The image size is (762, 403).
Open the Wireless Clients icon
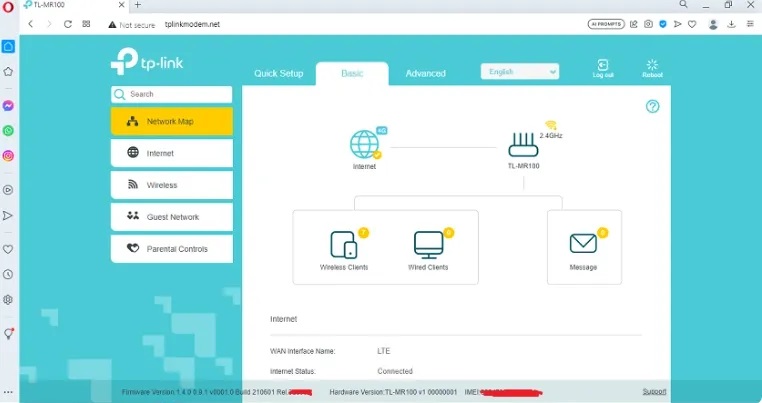coord(344,245)
